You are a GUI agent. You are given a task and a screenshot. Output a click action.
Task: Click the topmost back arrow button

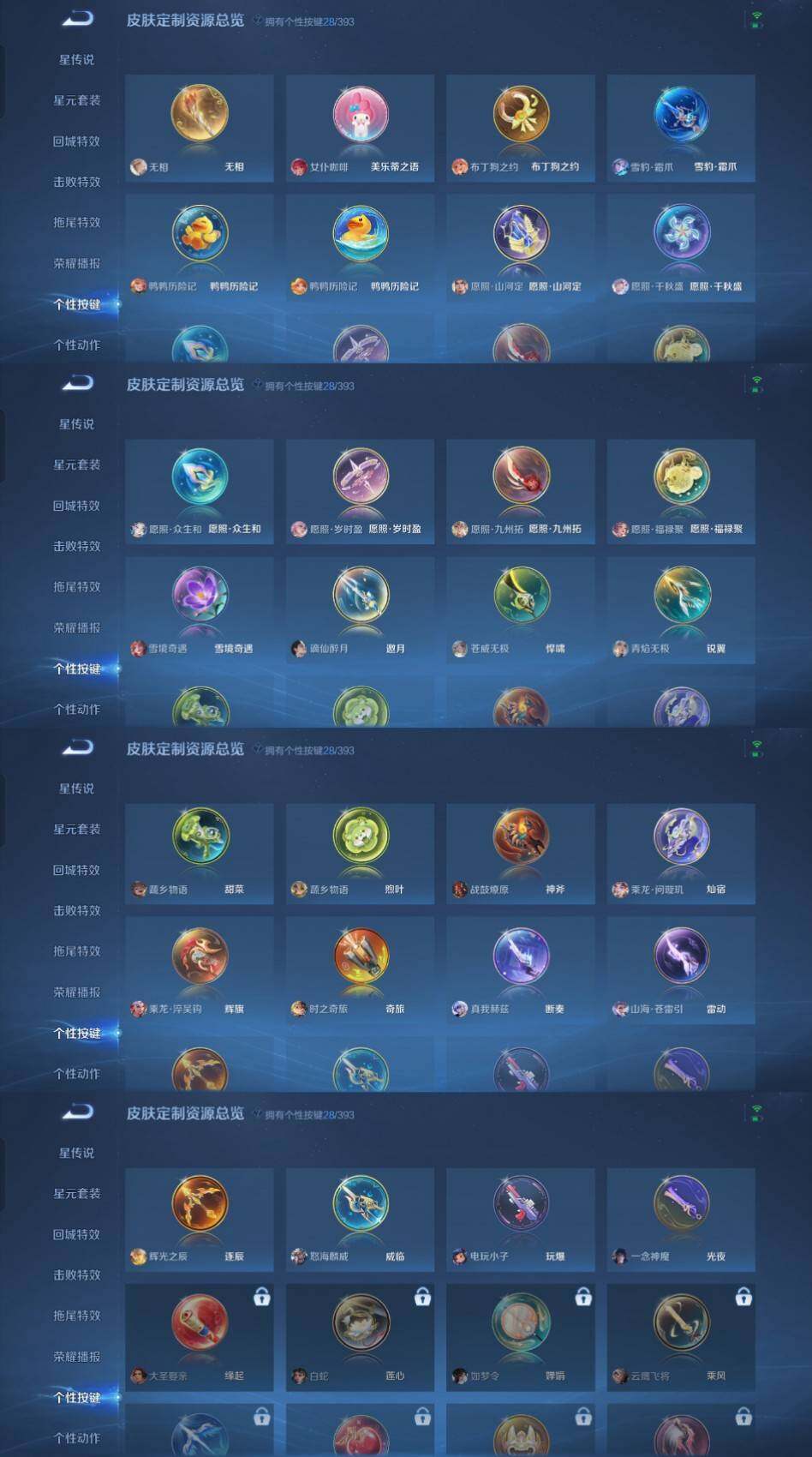77,19
